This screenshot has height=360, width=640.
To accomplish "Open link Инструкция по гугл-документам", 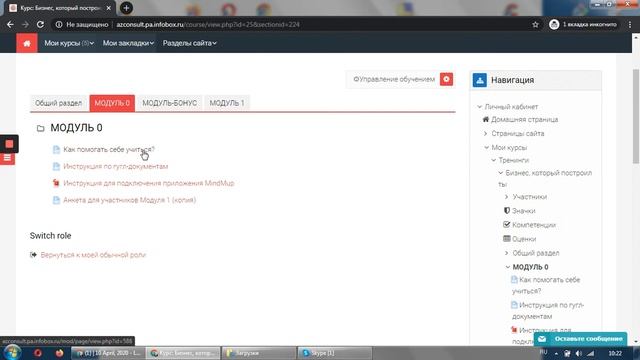I will click(116, 167).
